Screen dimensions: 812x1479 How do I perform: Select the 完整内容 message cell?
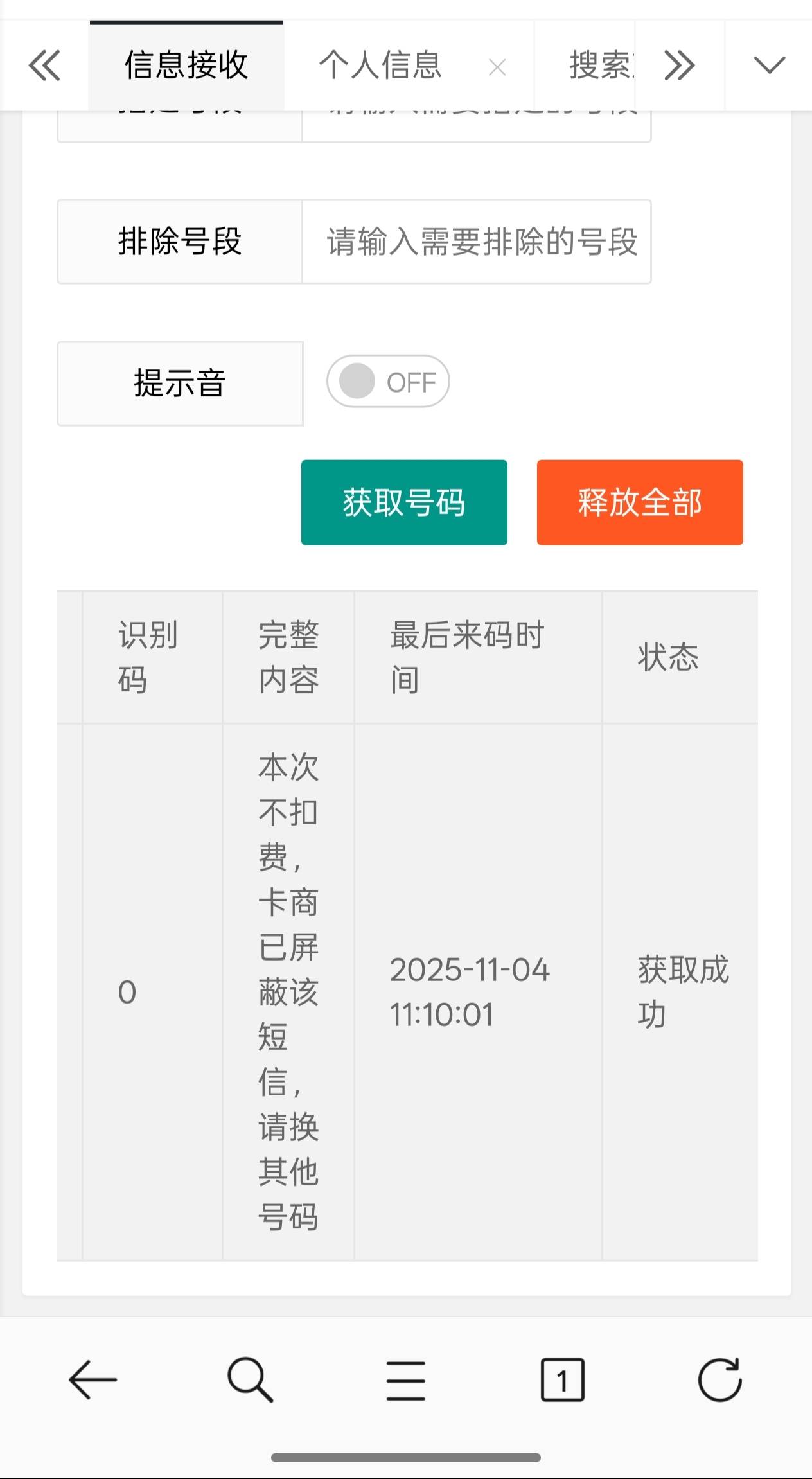point(288,991)
